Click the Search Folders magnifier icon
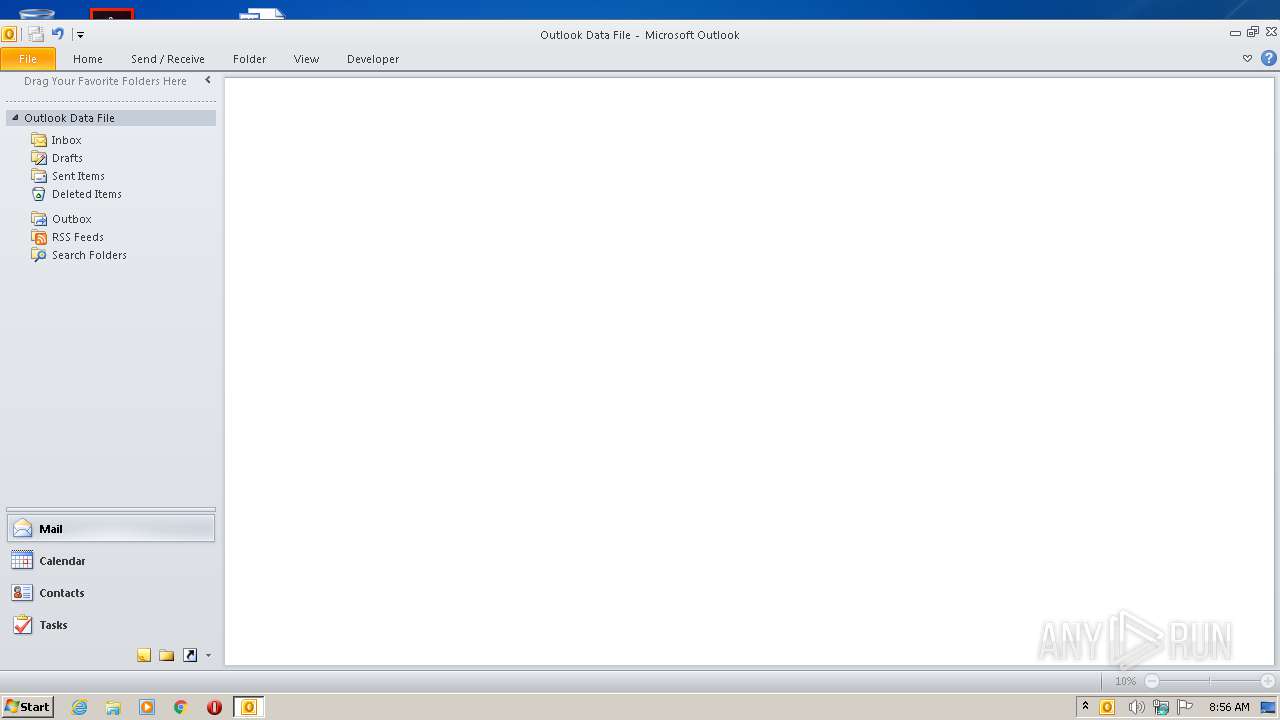 click(39, 255)
